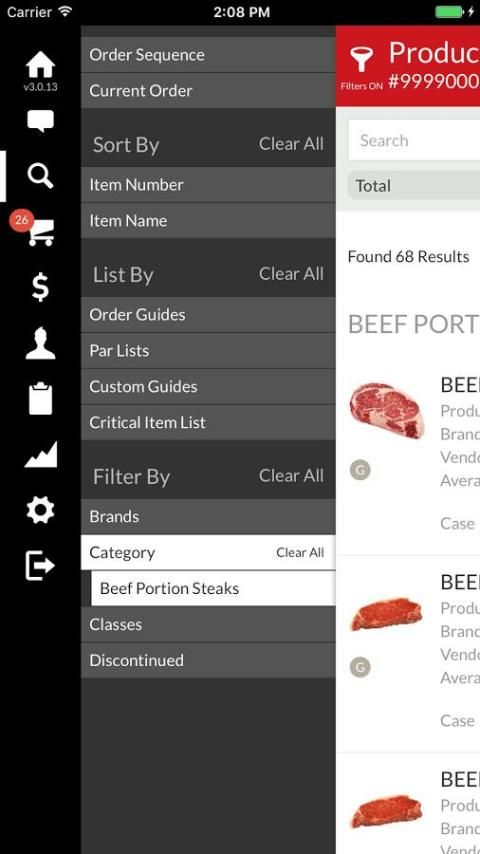
Task: Focus the product Search field
Action: pos(414,141)
